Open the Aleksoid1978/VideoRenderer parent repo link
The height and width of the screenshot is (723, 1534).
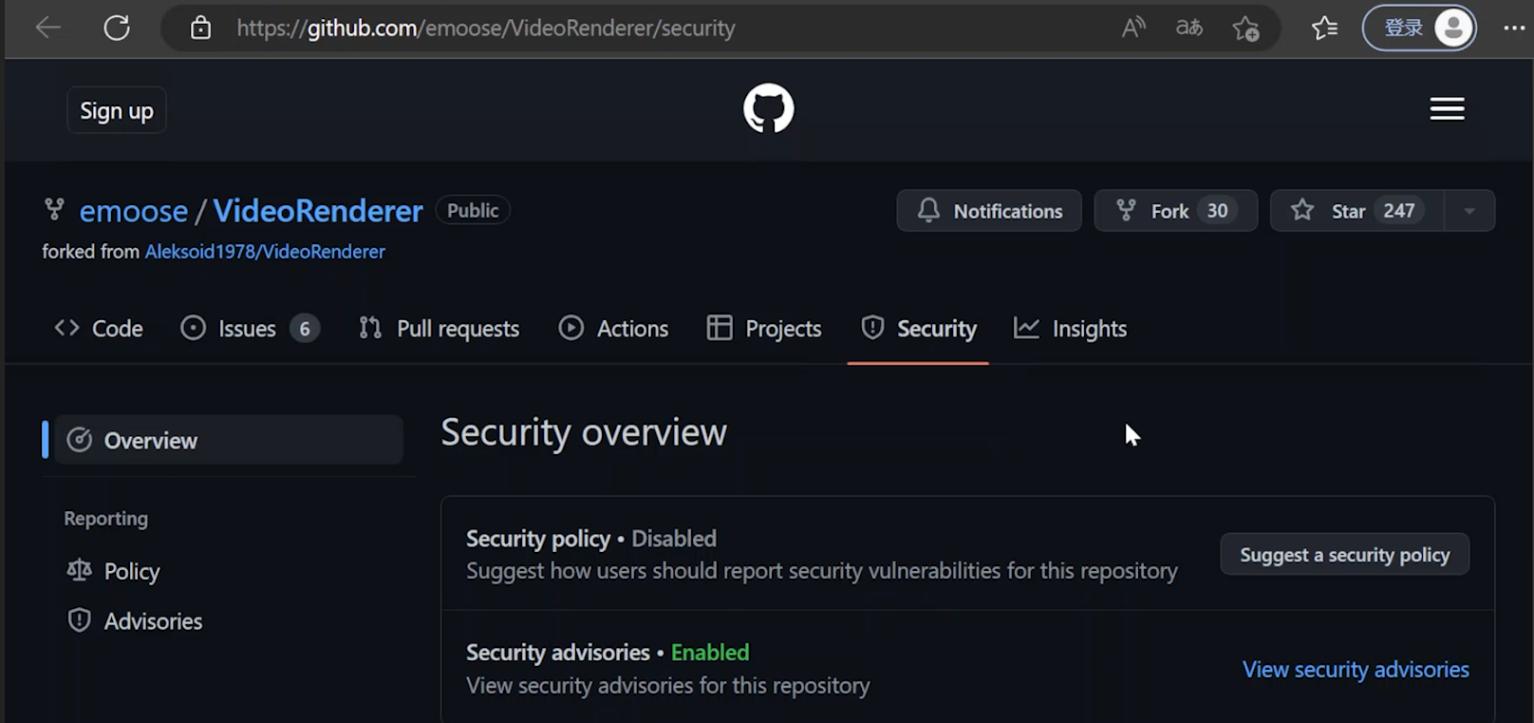point(265,252)
